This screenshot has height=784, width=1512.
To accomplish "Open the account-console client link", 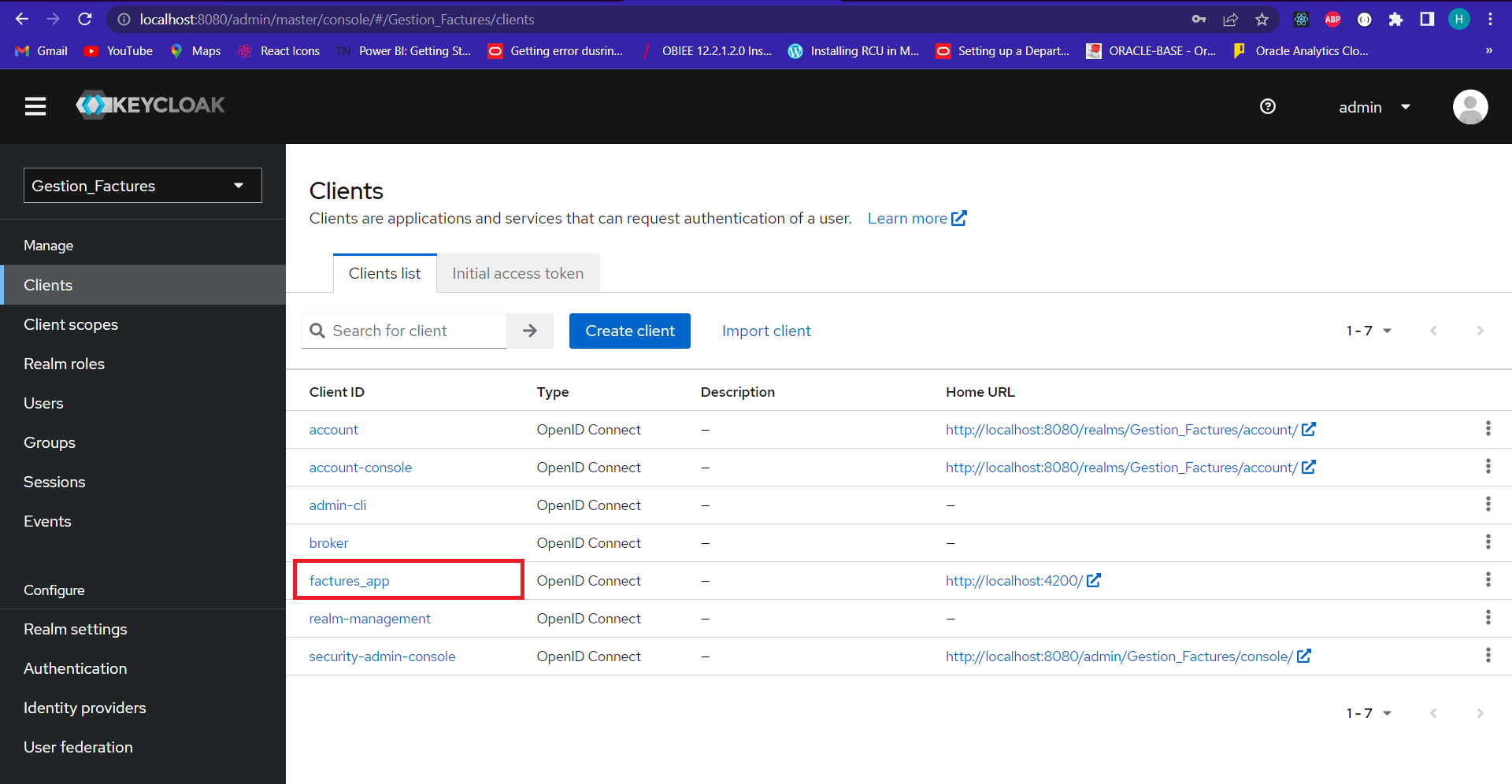I will coord(361,467).
